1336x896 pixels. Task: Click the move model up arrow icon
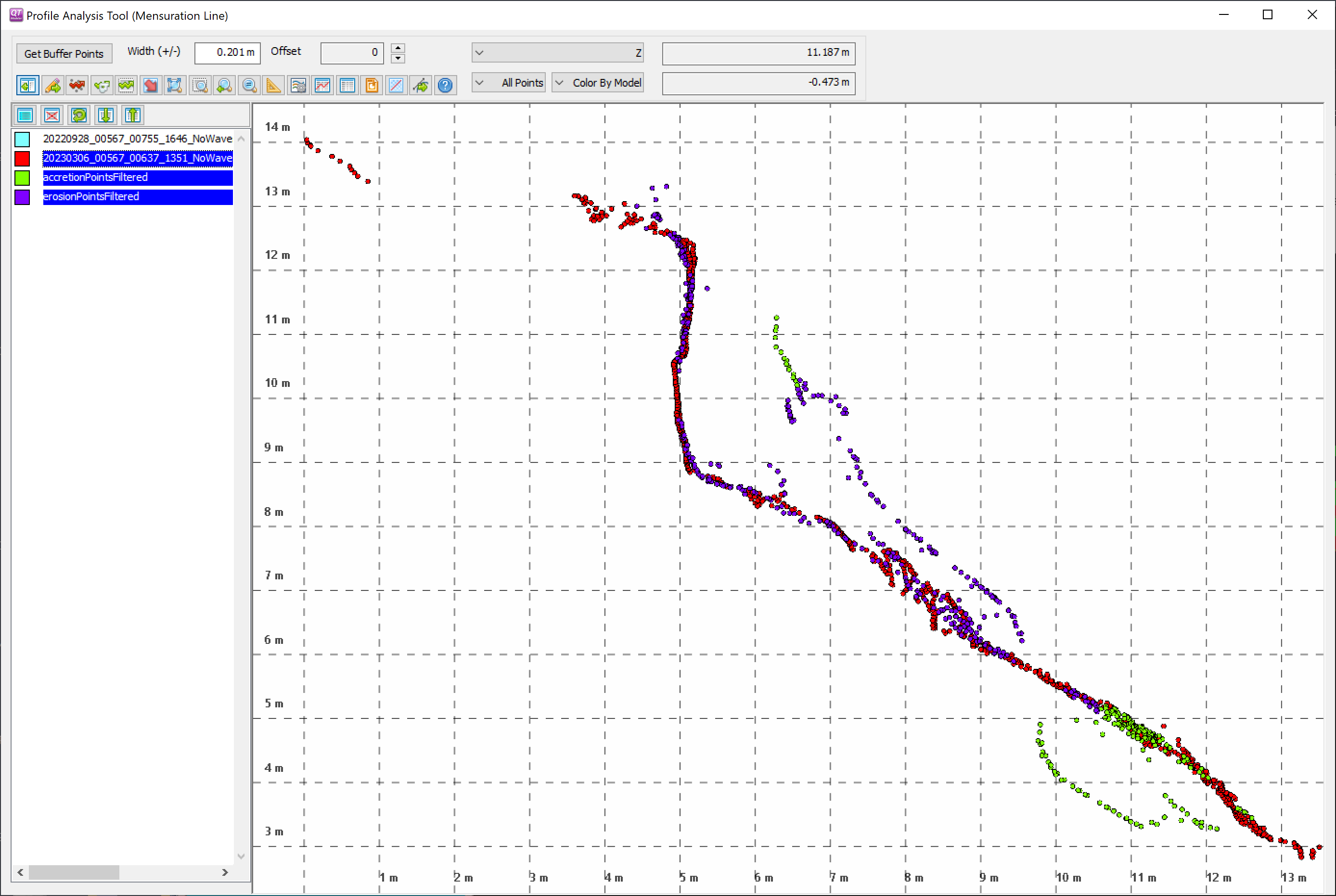coord(132,115)
